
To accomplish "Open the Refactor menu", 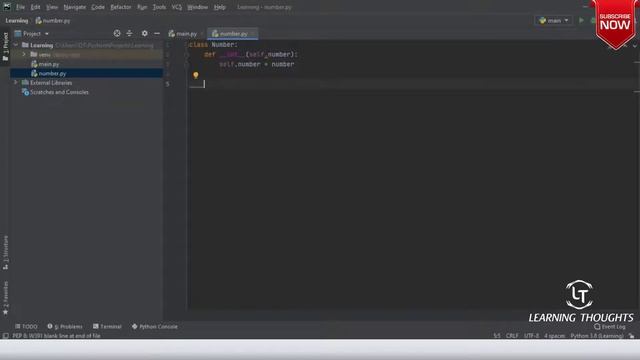I will point(120,7).
